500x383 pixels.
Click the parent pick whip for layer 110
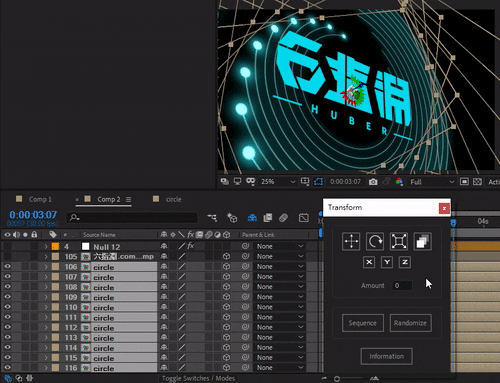[x=245, y=307]
